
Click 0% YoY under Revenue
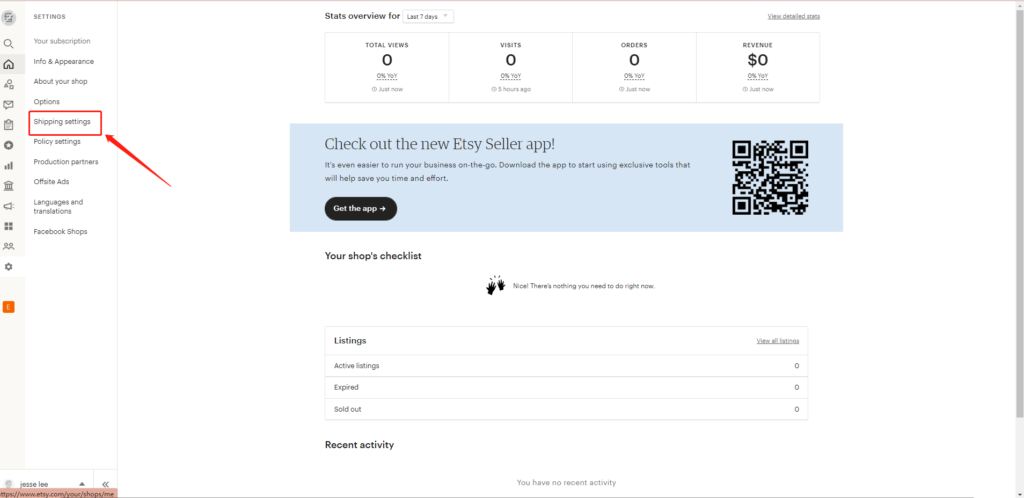point(758,76)
